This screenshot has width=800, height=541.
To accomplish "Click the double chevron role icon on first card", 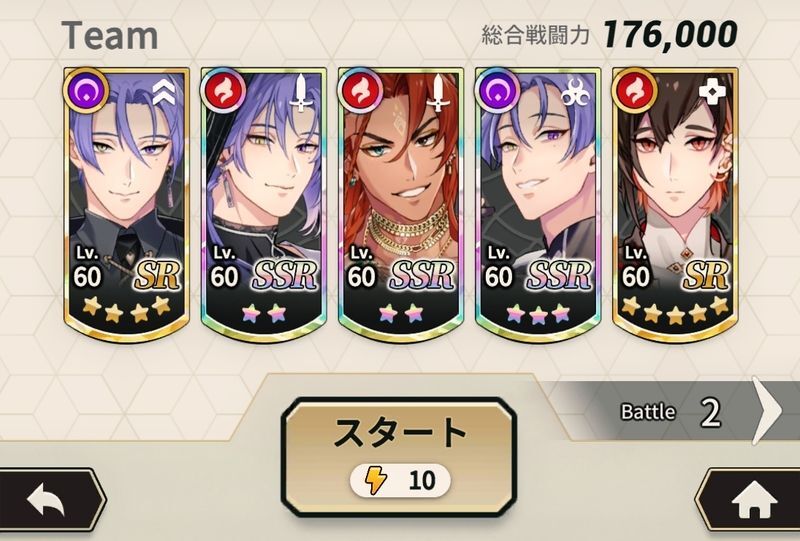I will 164,92.
